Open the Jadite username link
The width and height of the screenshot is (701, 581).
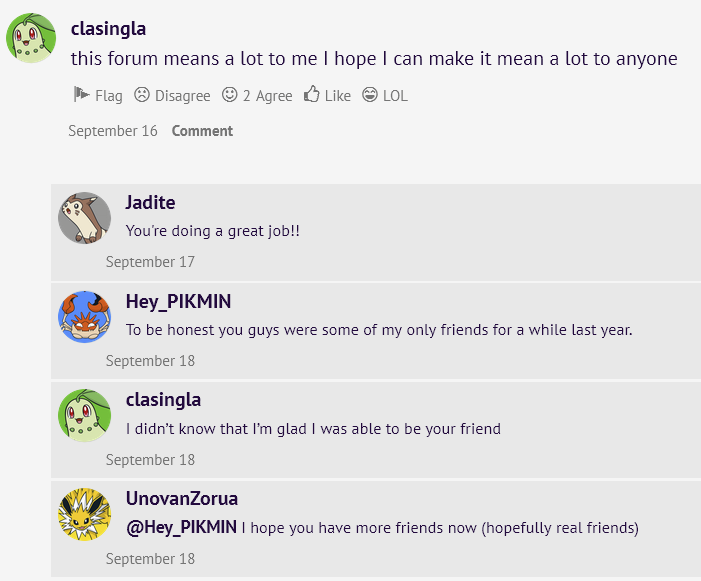150,202
